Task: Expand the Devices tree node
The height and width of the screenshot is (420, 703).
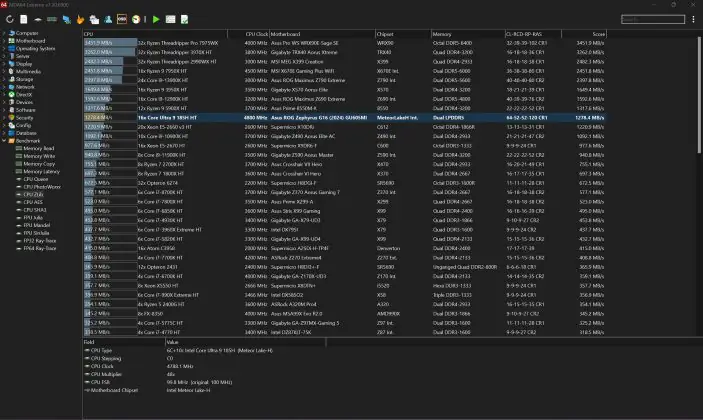Action: 4,102
